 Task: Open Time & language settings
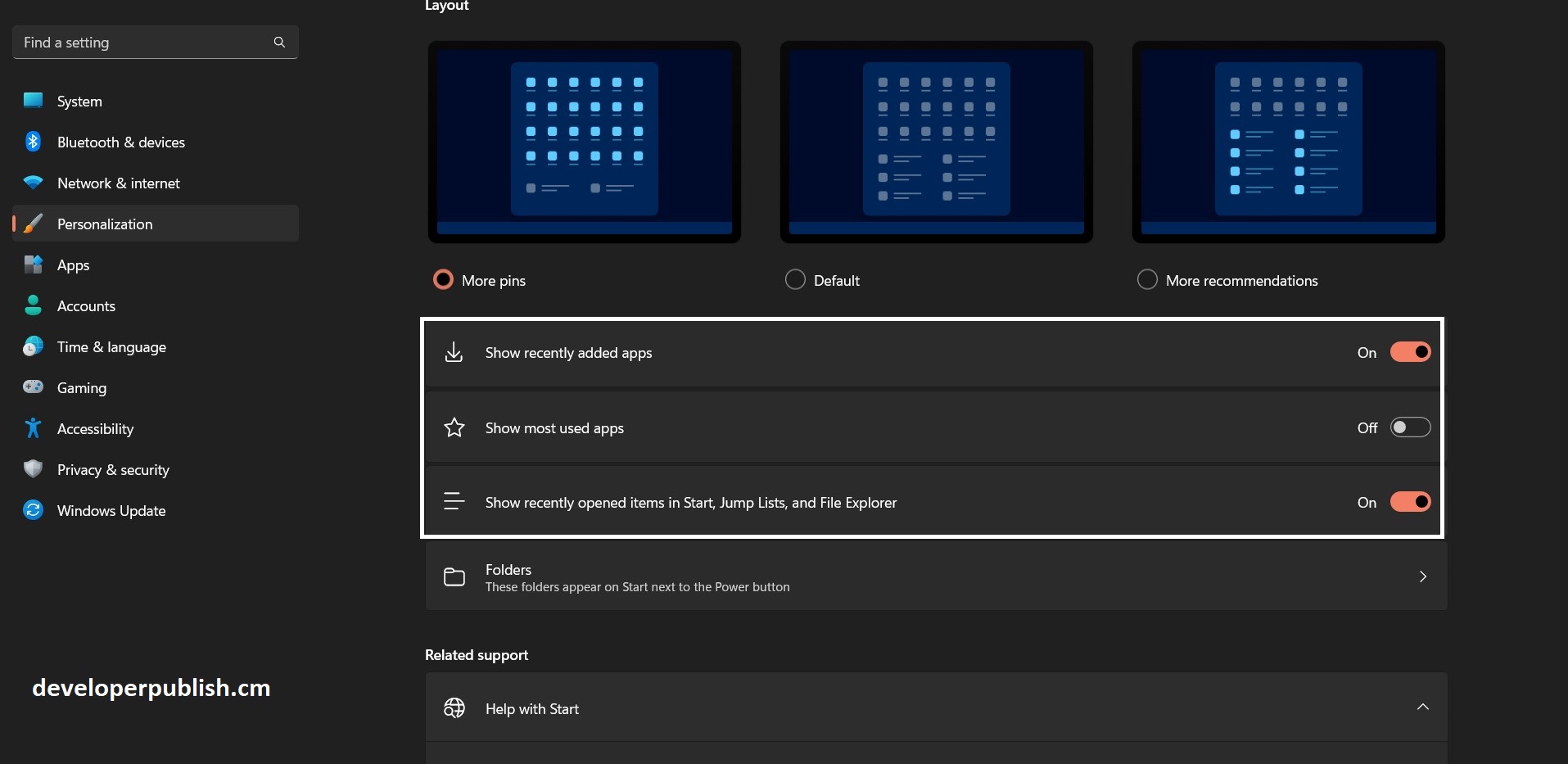tap(32, 346)
